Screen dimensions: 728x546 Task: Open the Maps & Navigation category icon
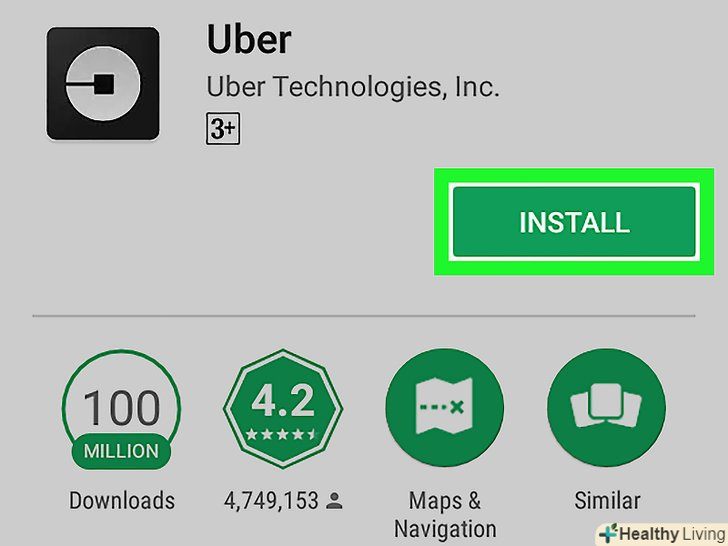(444, 408)
